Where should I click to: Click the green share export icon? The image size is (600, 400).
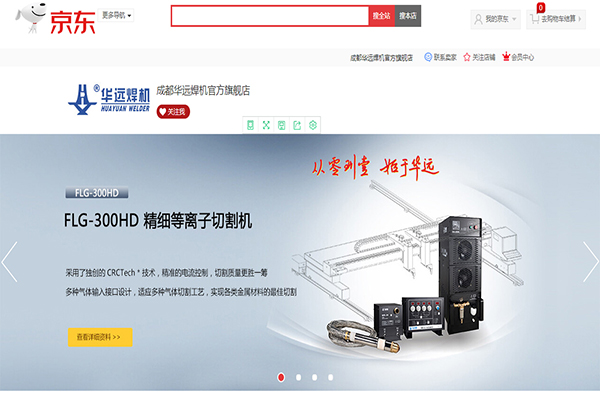297,125
